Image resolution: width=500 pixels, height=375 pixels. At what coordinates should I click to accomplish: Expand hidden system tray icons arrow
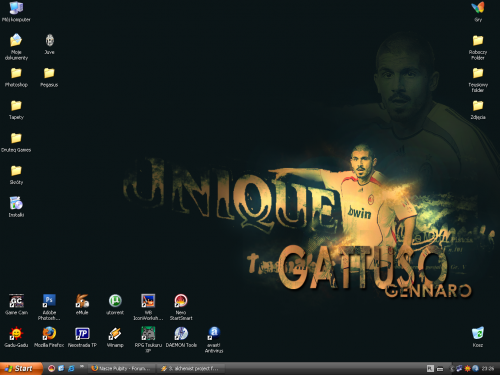click(452, 369)
